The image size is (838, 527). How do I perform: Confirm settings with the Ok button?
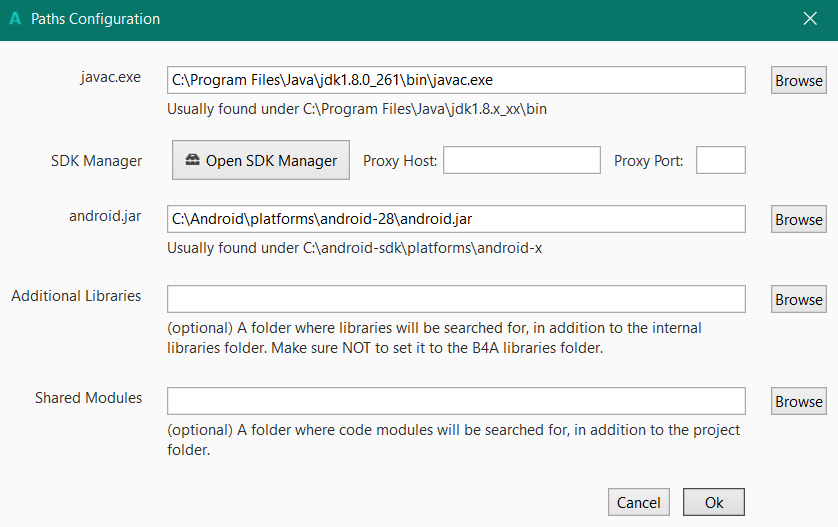pos(714,502)
